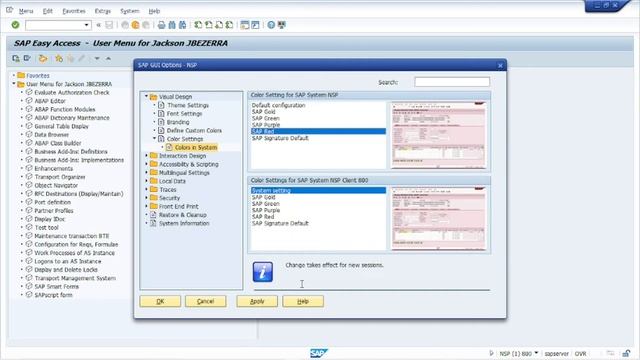The width and height of the screenshot is (640, 360).
Task: Open the Help menu in the menu bar
Action: pos(154,11)
